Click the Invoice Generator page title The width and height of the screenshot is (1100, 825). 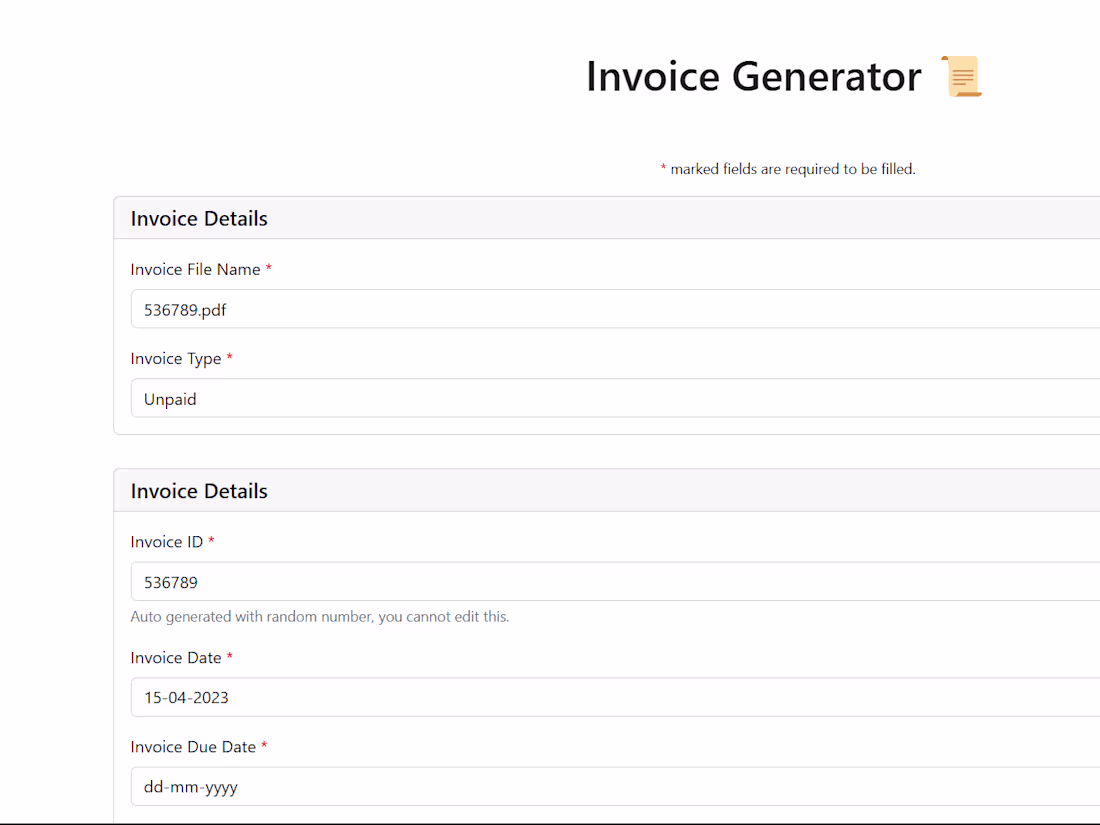click(x=753, y=75)
